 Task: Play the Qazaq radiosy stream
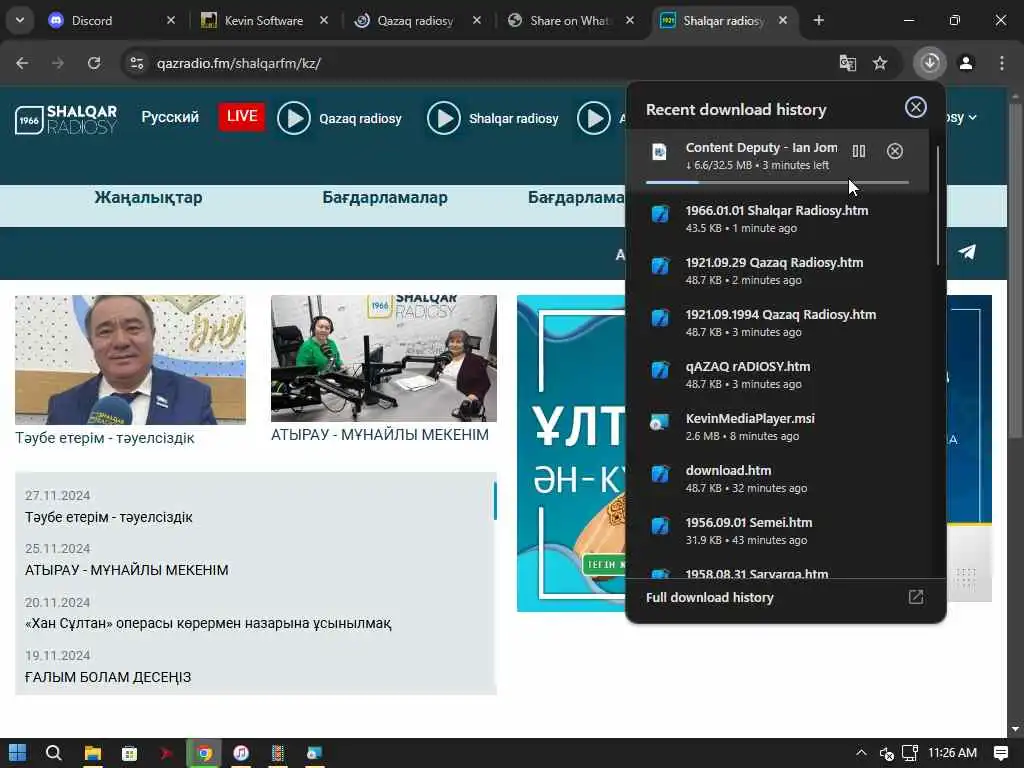[x=294, y=118]
